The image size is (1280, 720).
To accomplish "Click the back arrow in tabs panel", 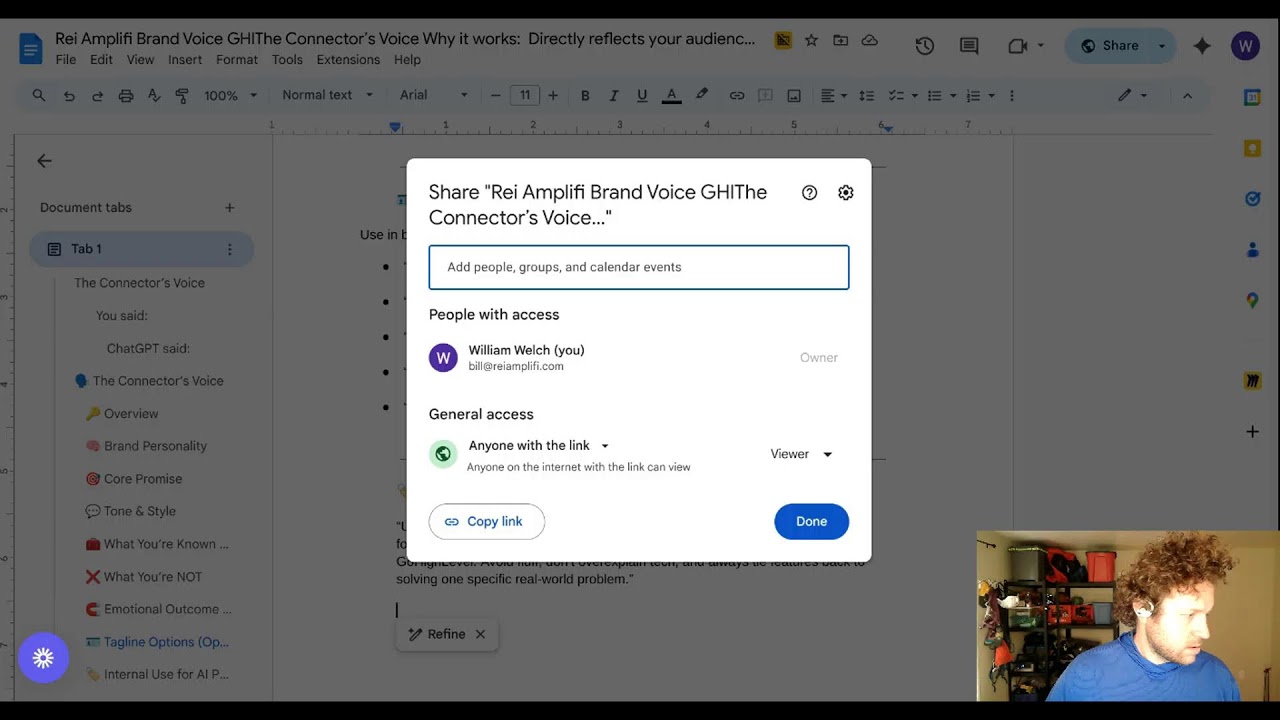I will (x=44, y=161).
